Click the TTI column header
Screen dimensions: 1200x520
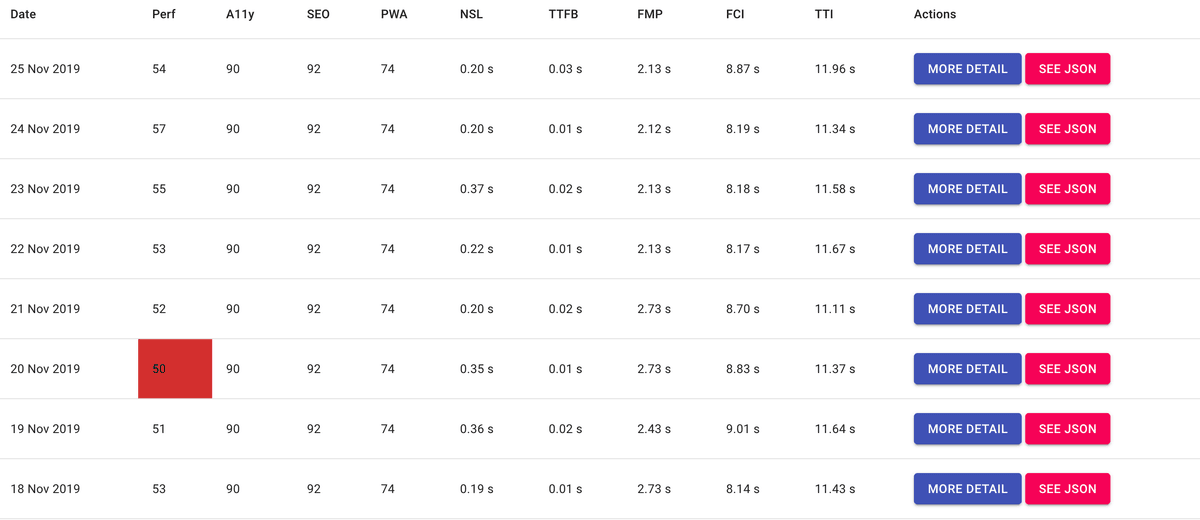coord(824,15)
